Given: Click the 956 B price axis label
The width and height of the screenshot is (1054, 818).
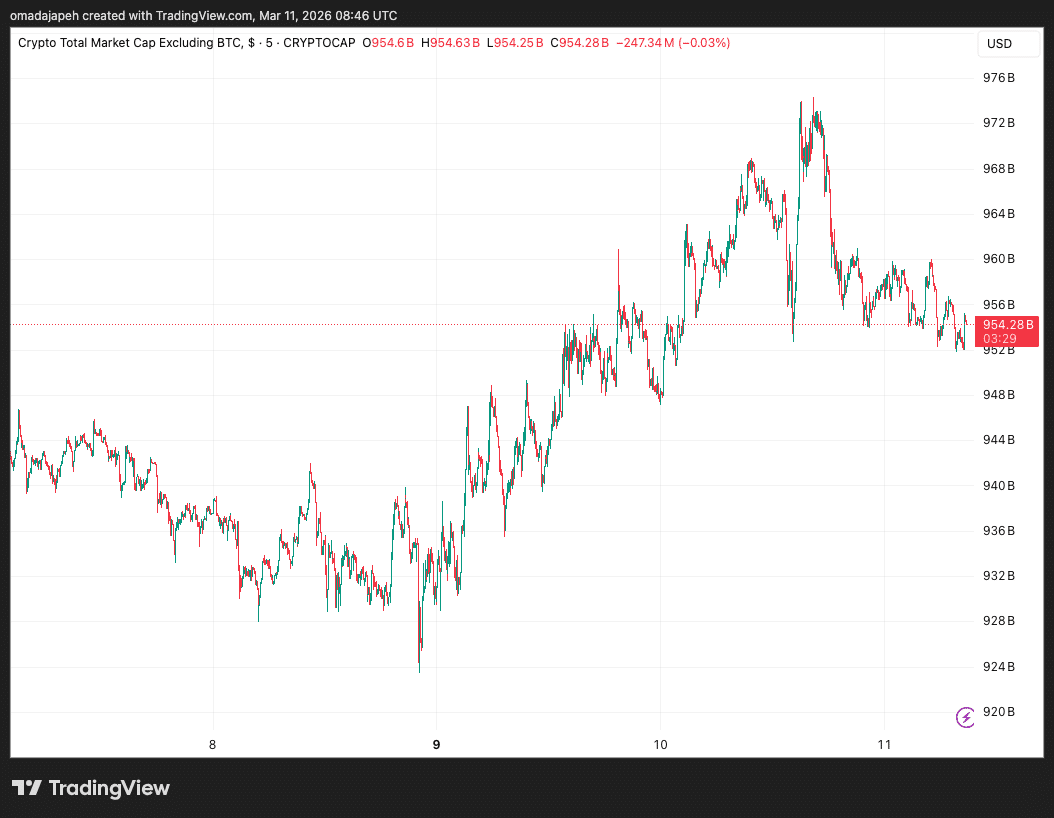Looking at the screenshot, I should tap(999, 304).
